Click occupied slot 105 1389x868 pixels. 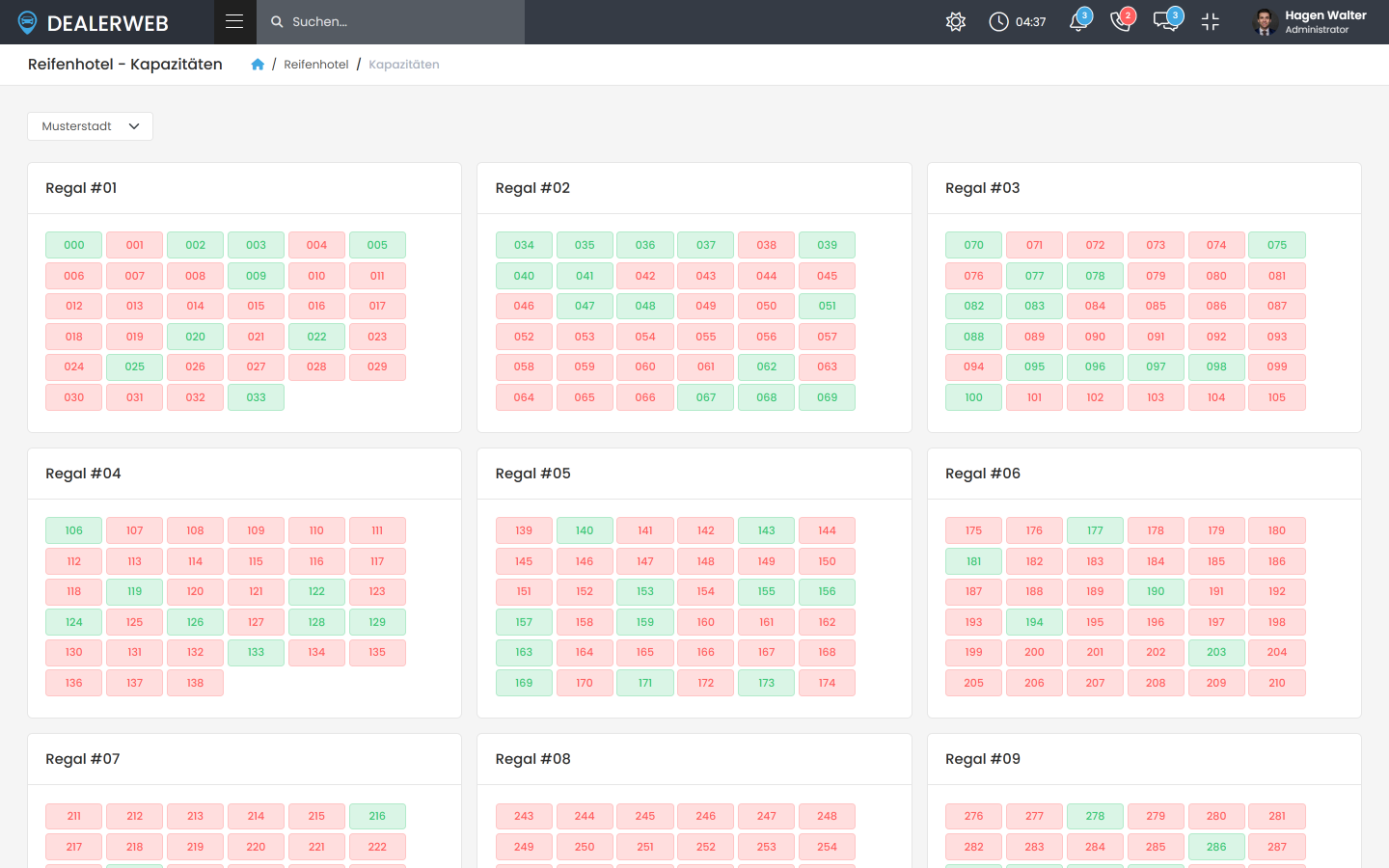tap(1277, 397)
